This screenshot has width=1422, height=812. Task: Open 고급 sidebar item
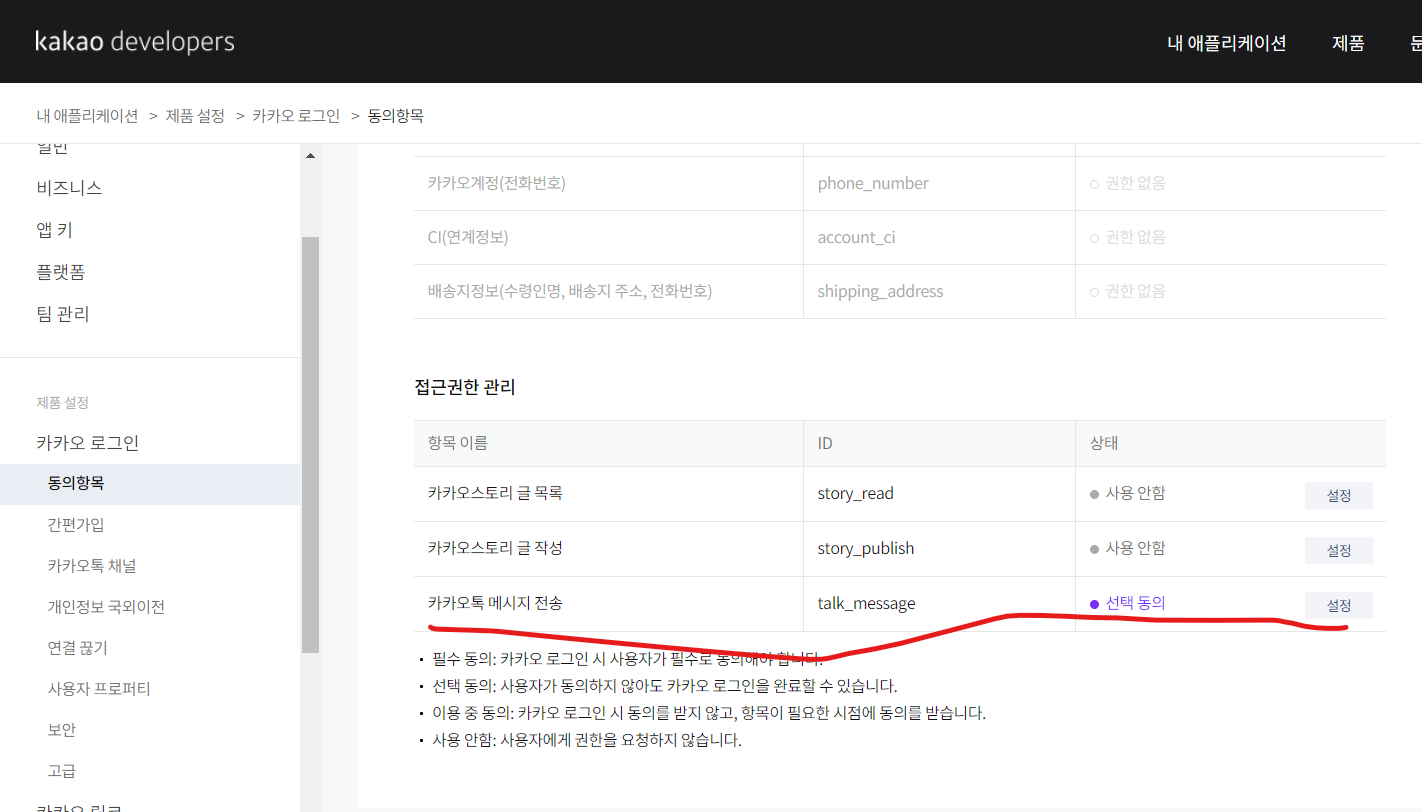[x=62, y=771]
